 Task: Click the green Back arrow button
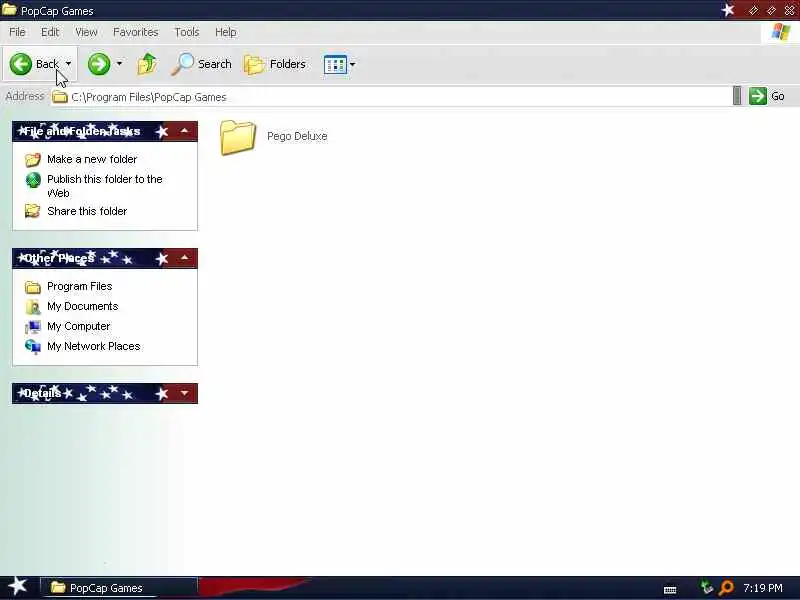point(21,64)
